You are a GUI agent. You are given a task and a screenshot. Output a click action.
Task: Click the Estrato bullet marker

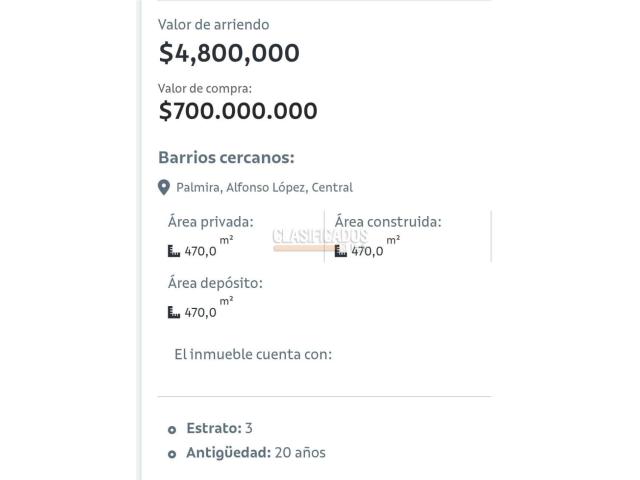(x=172, y=429)
